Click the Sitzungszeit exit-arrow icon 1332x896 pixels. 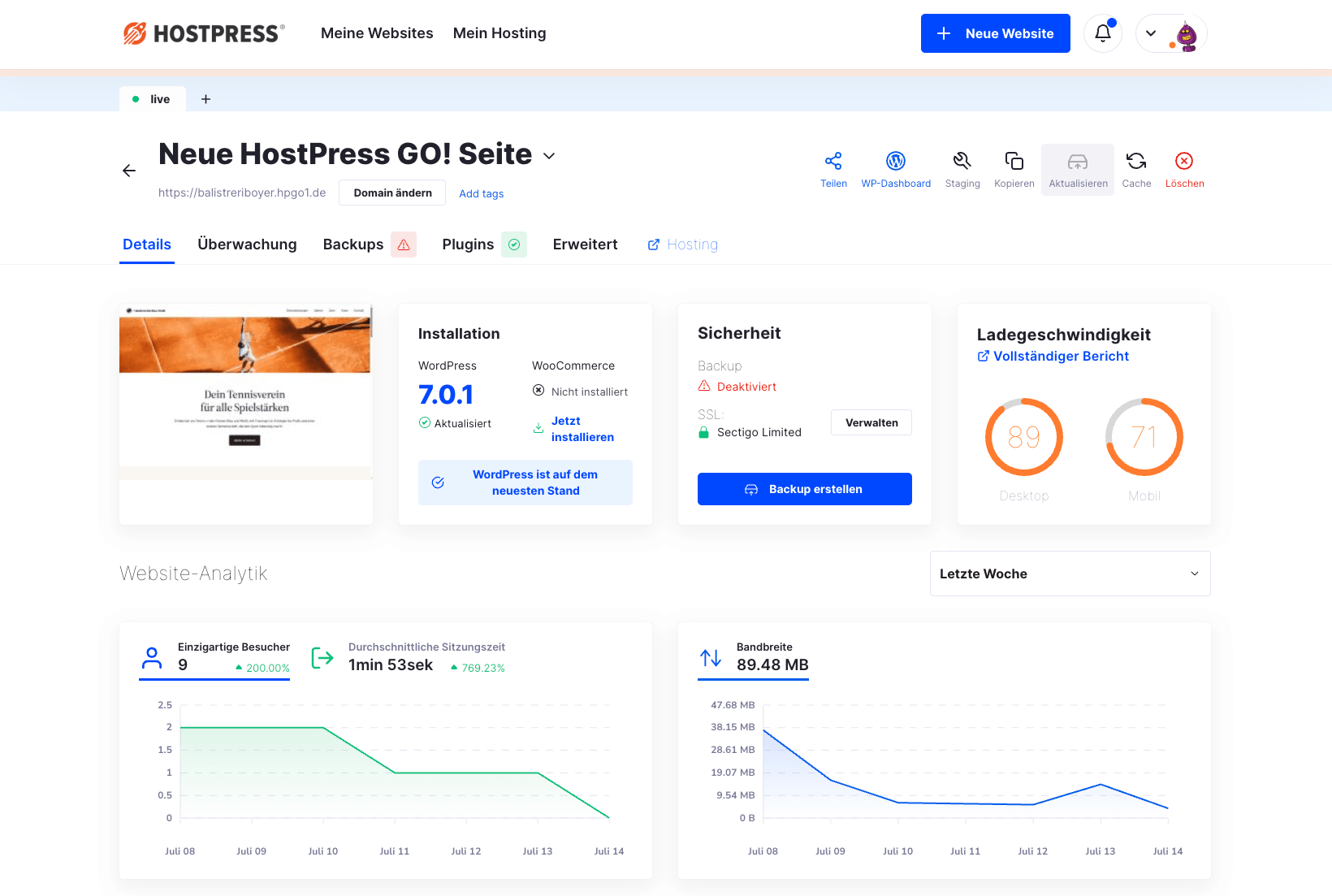point(322,658)
